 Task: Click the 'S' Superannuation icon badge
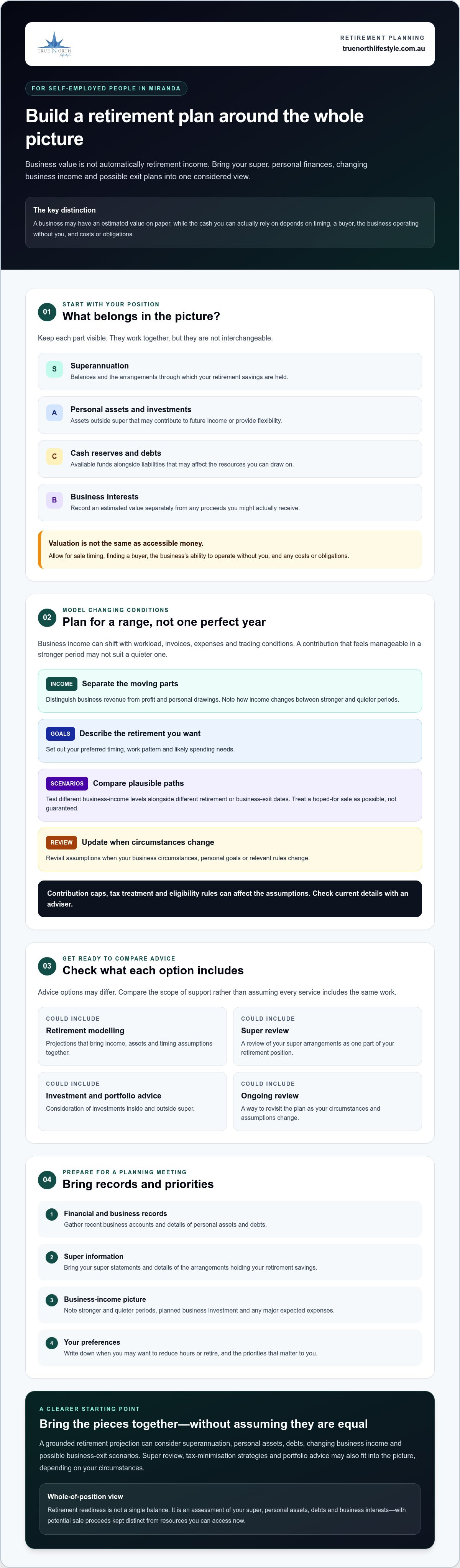54,369
